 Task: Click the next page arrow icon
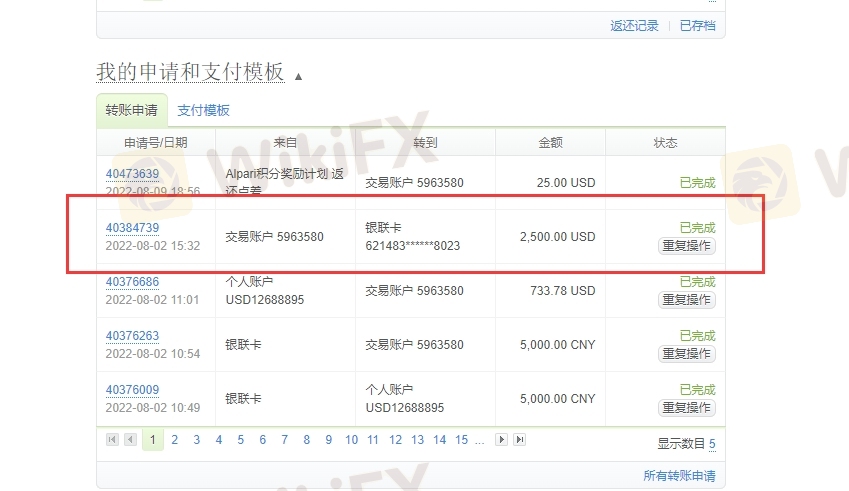pos(502,440)
